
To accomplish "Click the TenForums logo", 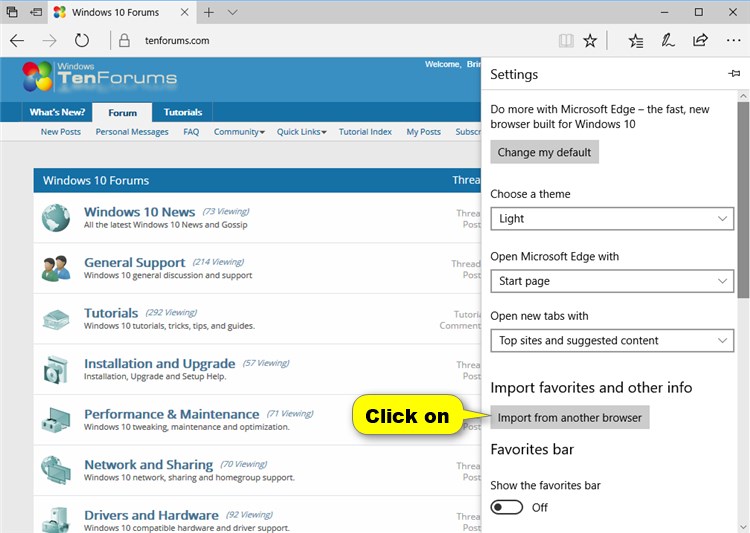I will pos(99,77).
